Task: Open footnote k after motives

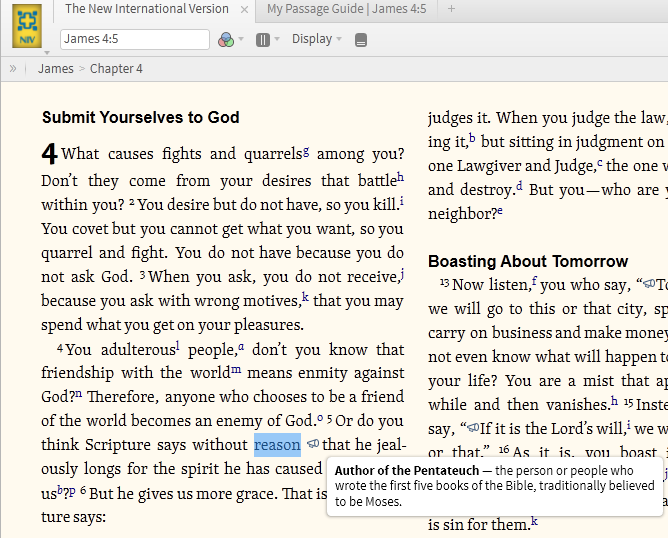Action: point(305,297)
